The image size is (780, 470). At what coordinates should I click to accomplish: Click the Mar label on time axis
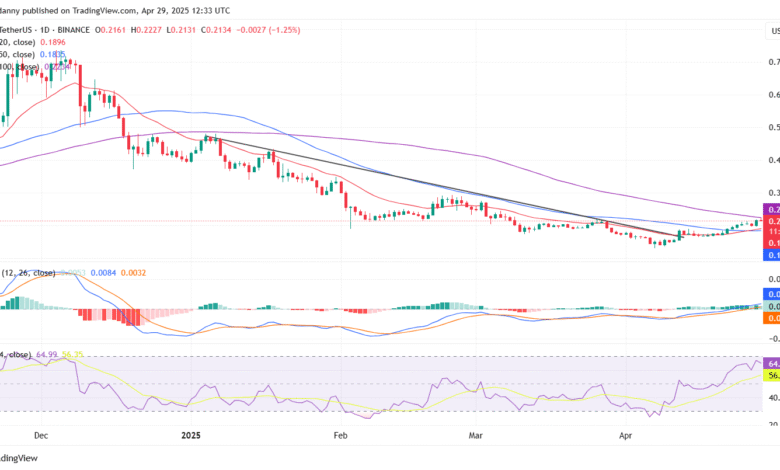click(x=474, y=437)
